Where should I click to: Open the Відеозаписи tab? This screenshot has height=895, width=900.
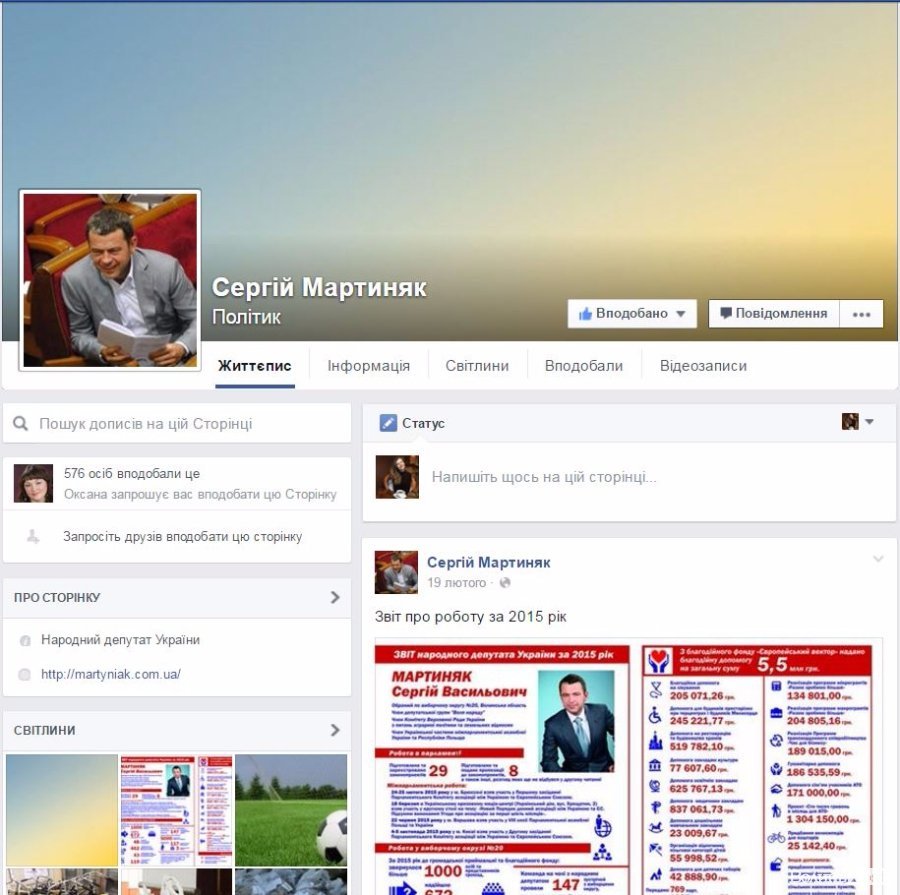tap(703, 366)
